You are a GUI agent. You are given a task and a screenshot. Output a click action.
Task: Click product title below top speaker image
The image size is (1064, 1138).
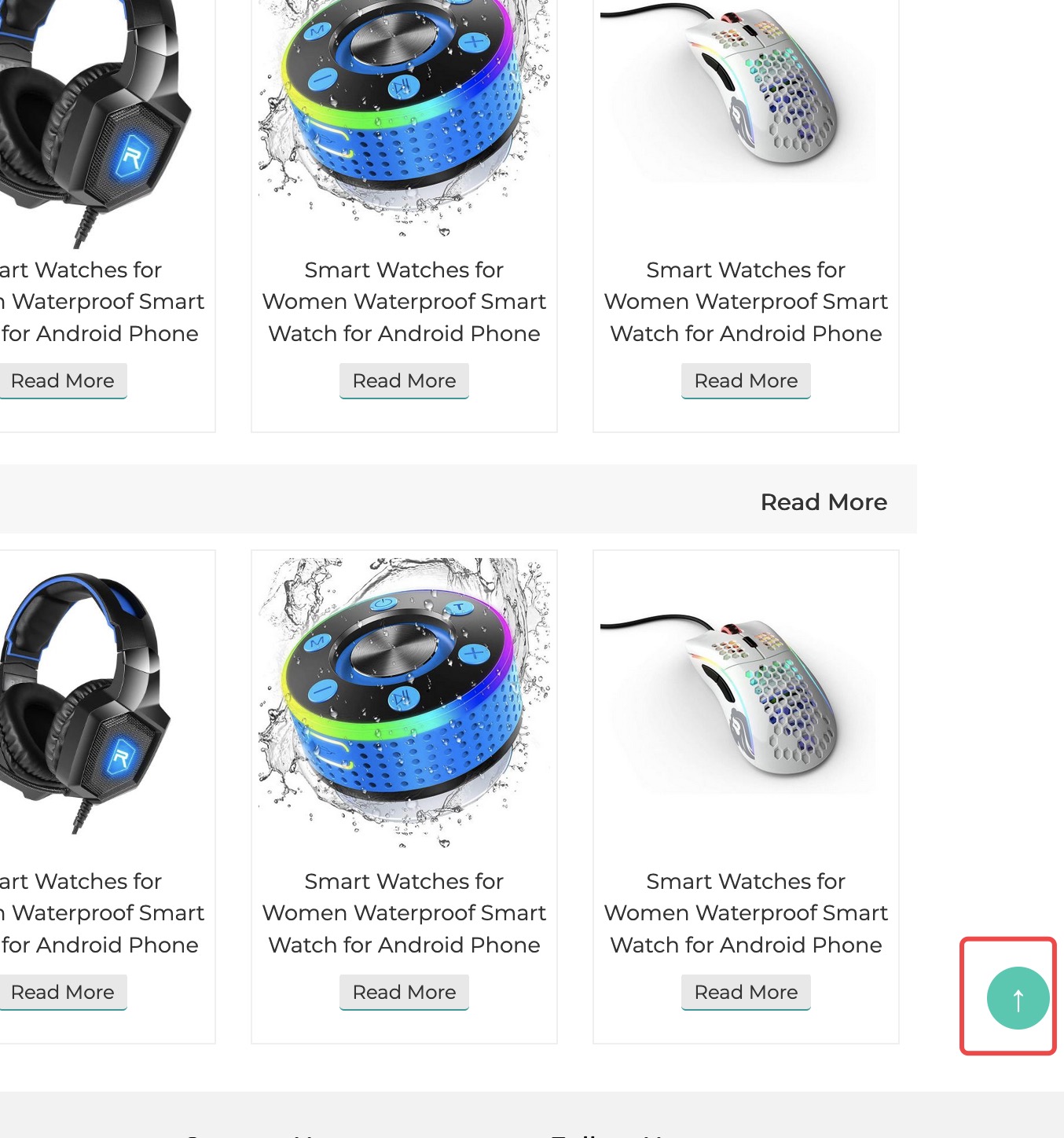tap(404, 302)
